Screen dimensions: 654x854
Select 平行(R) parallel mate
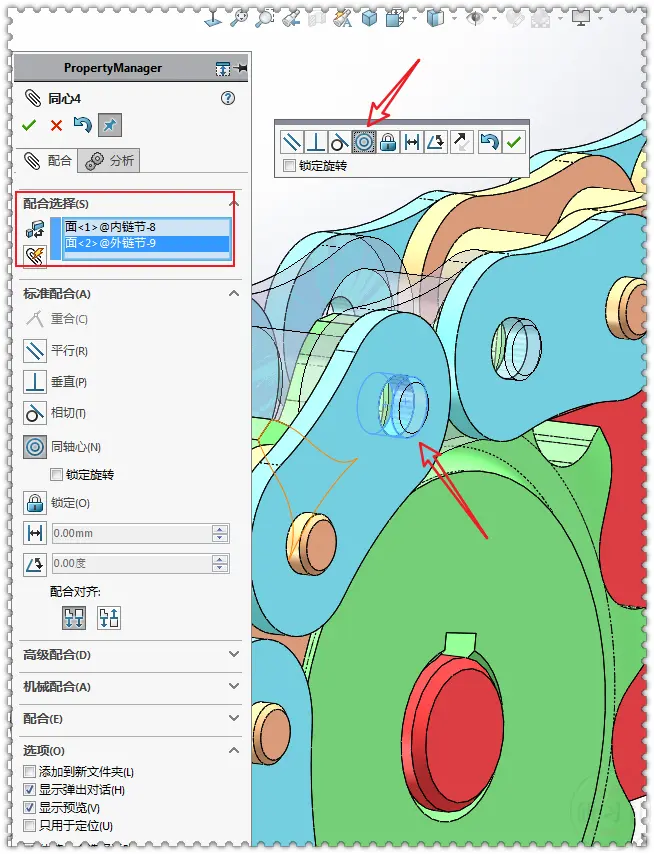click(57, 351)
